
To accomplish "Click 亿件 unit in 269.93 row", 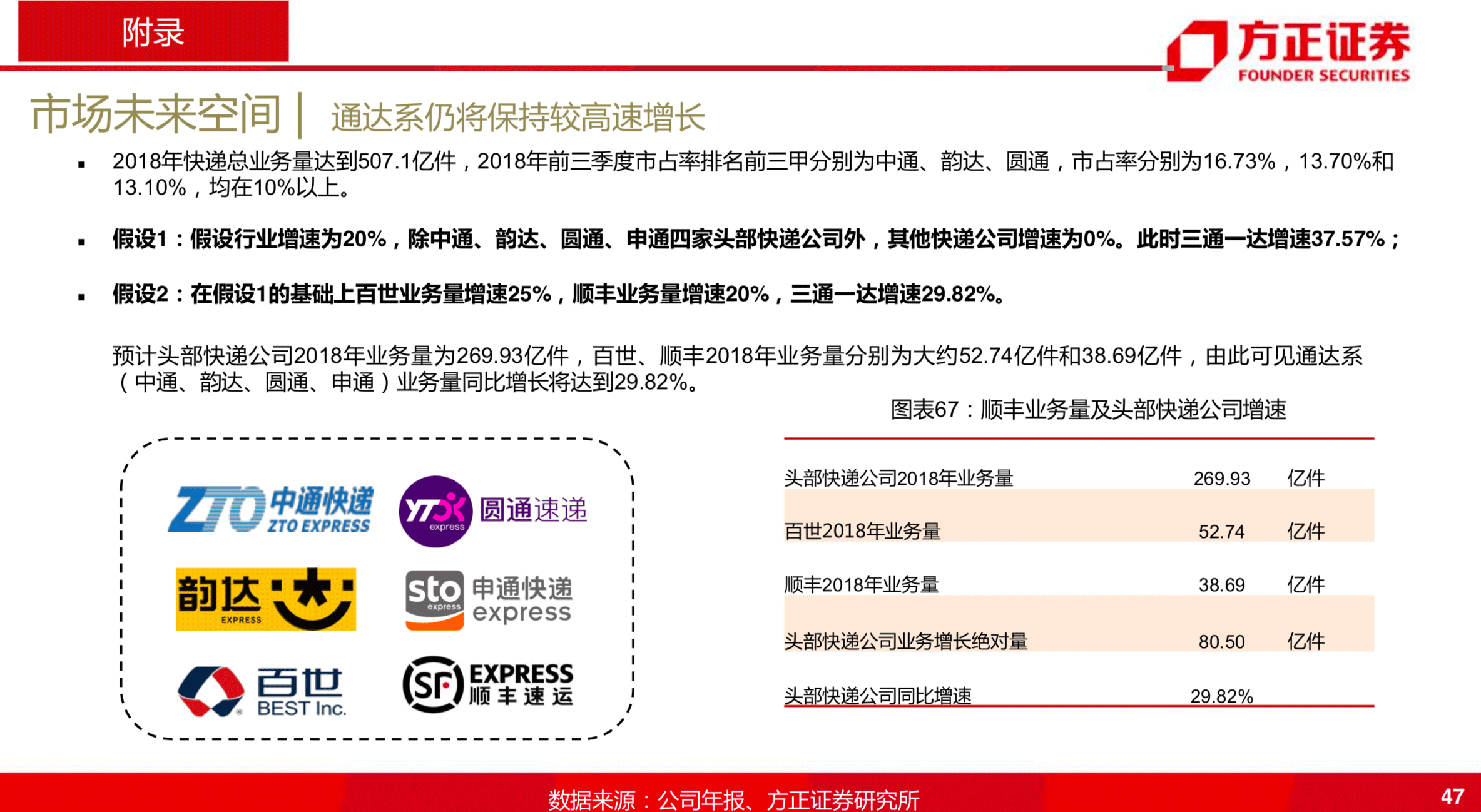I will [x=1306, y=479].
